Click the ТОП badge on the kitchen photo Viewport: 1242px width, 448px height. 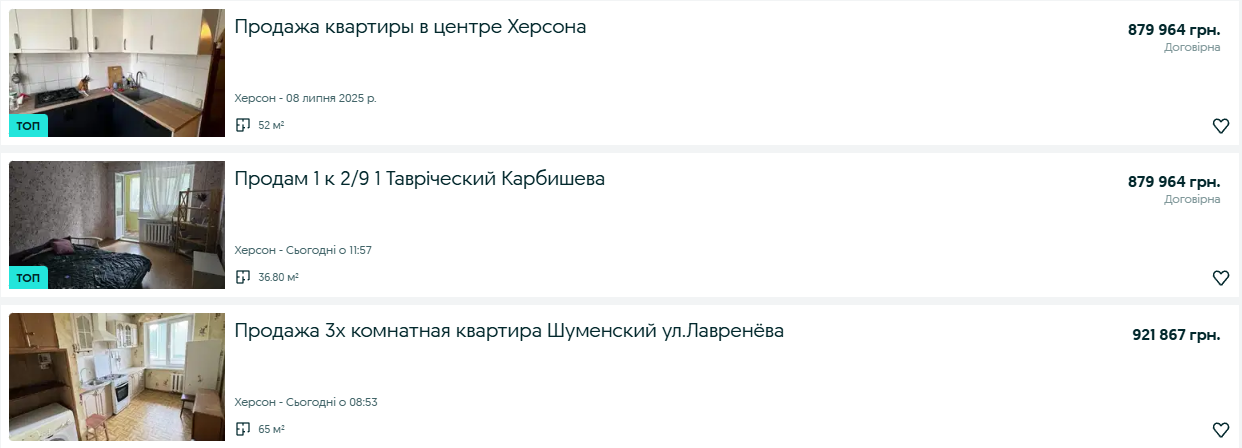pyautogui.click(x=28, y=126)
